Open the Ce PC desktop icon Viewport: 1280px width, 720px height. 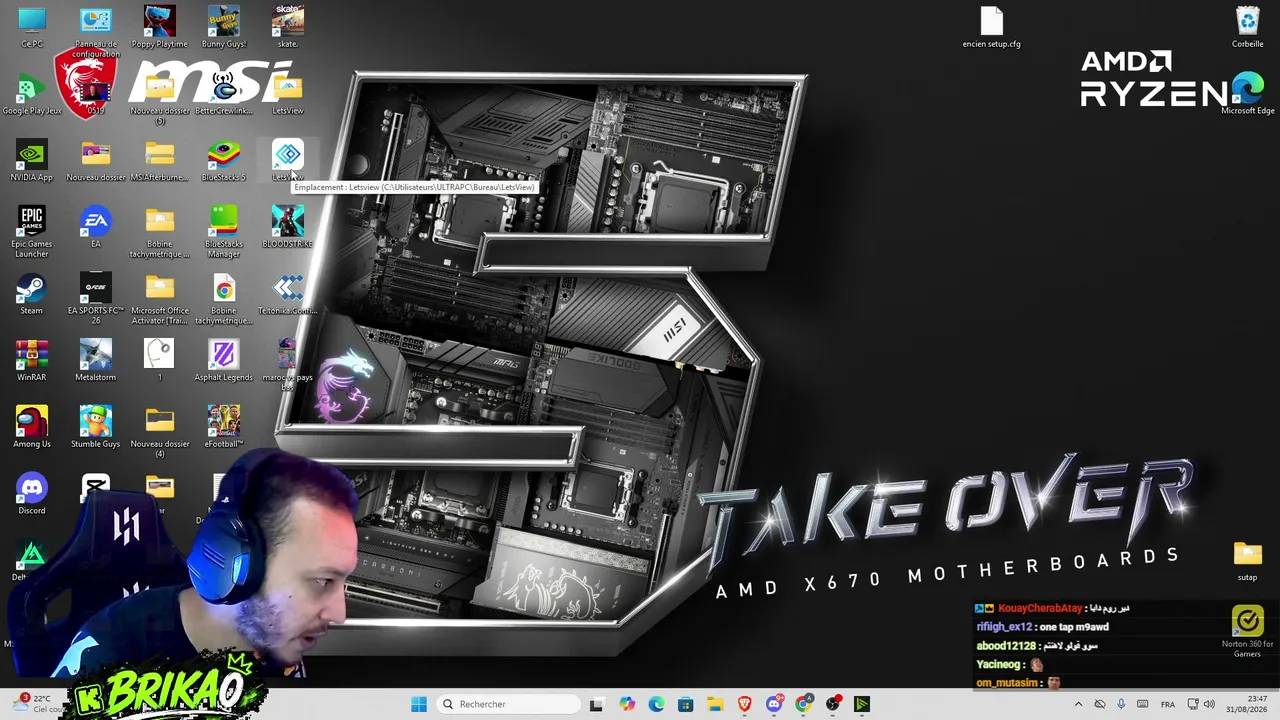32,27
